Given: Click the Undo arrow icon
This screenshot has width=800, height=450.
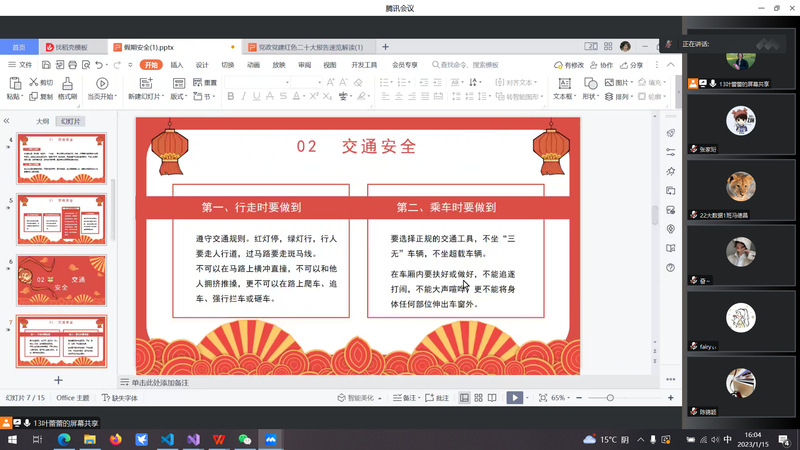Looking at the screenshot, I should coord(99,65).
